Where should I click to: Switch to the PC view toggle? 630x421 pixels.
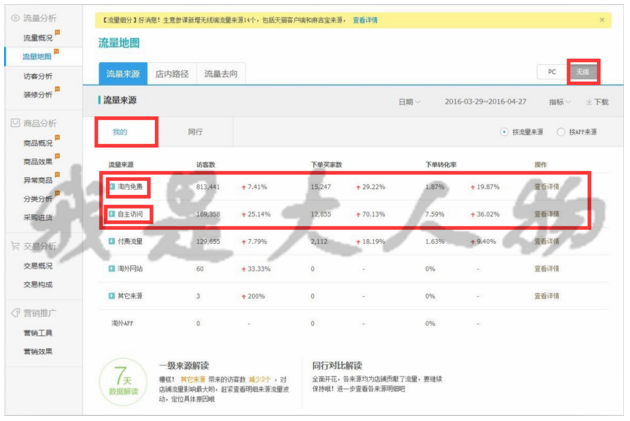coord(551,72)
